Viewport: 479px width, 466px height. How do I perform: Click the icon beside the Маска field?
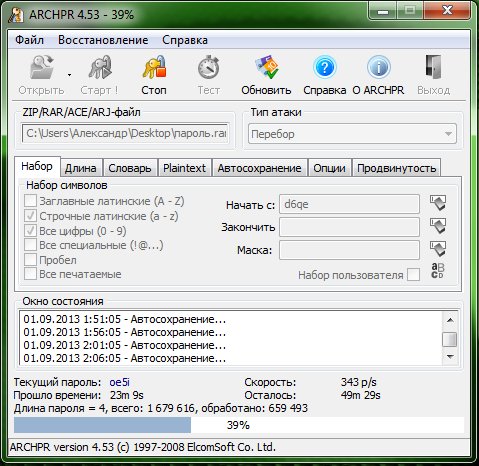[438, 249]
